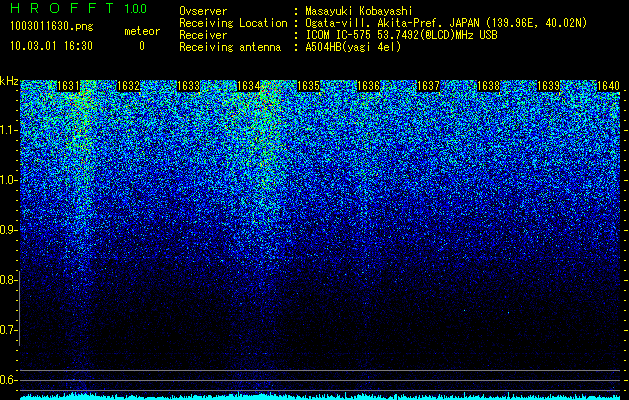Click the meteor count value 0
The width and height of the screenshot is (629, 400).
(142, 46)
